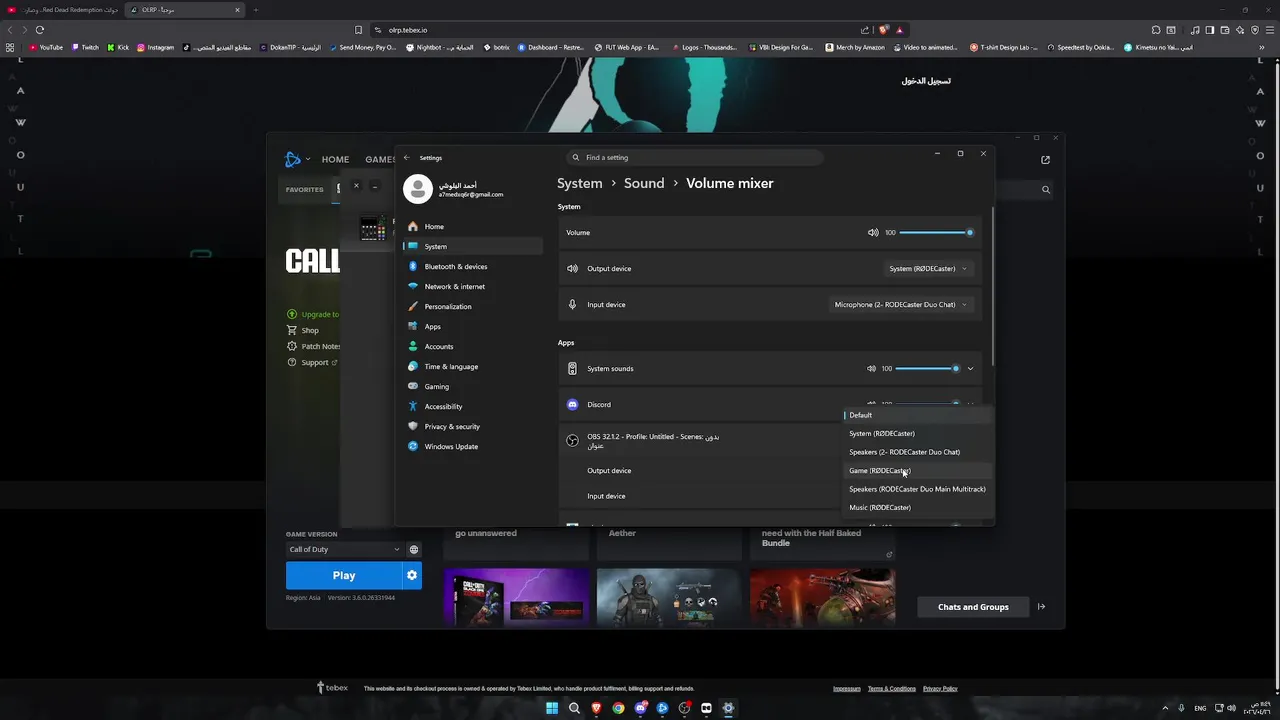Click the OBS app entry icon
The image size is (1280, 720).
tap(572, 440)
